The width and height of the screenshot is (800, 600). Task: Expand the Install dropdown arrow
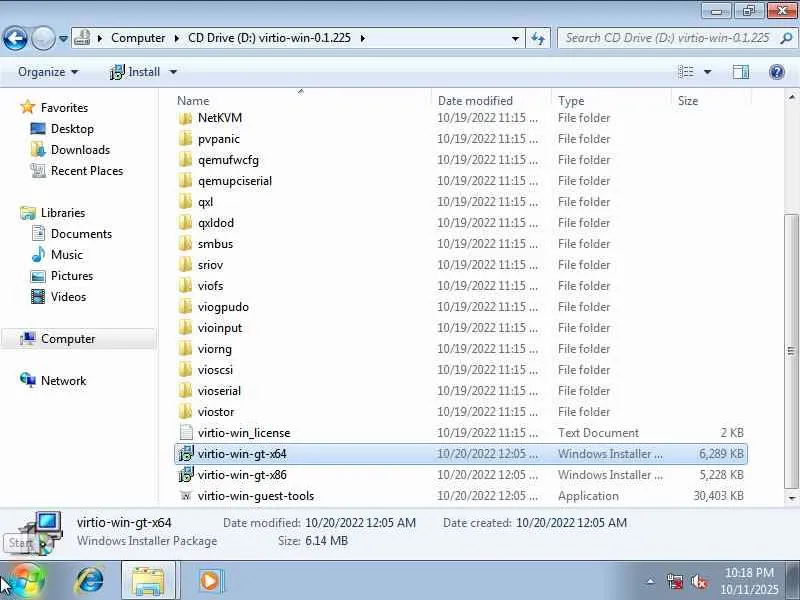coord(173,72)
